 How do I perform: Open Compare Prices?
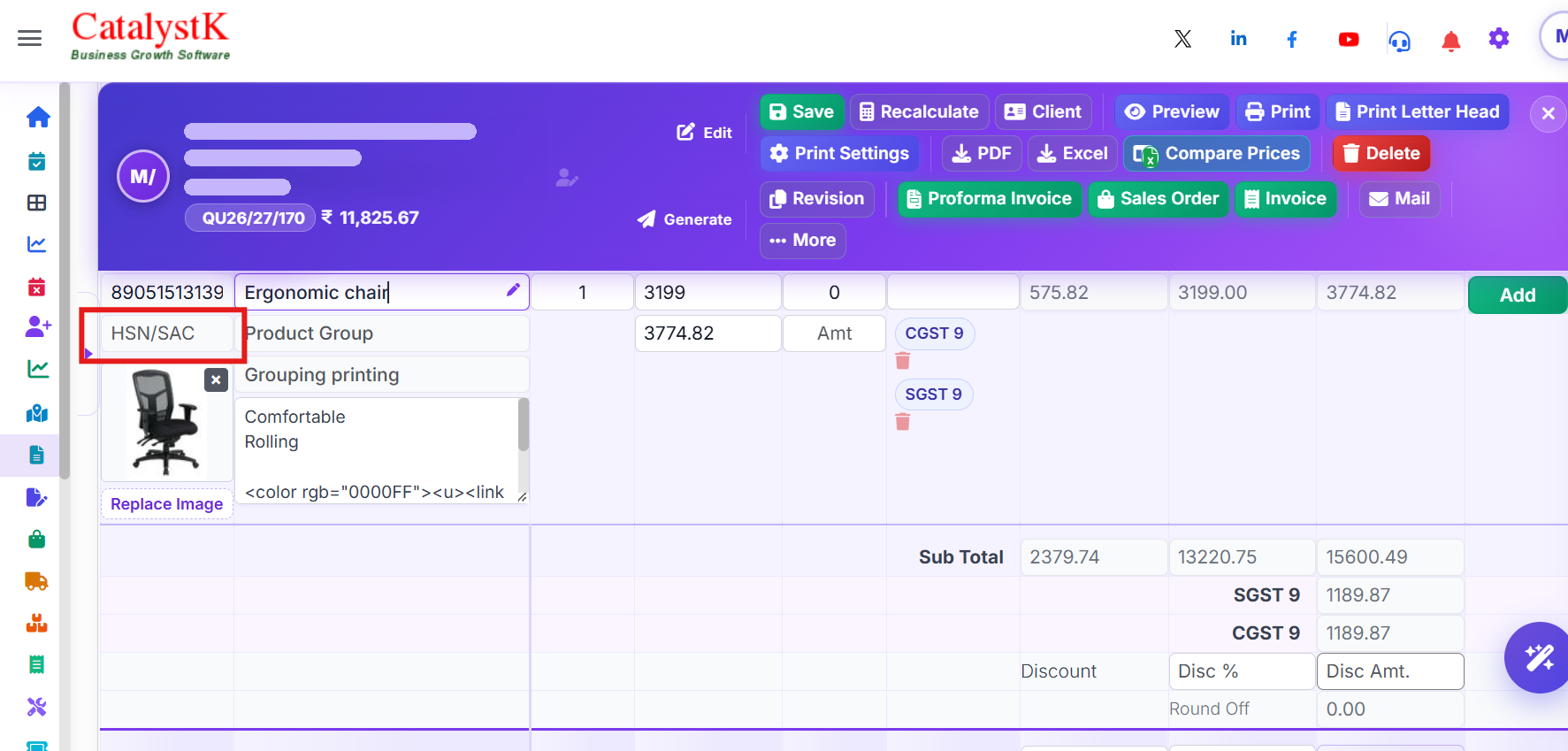[x=1217, y=154]
